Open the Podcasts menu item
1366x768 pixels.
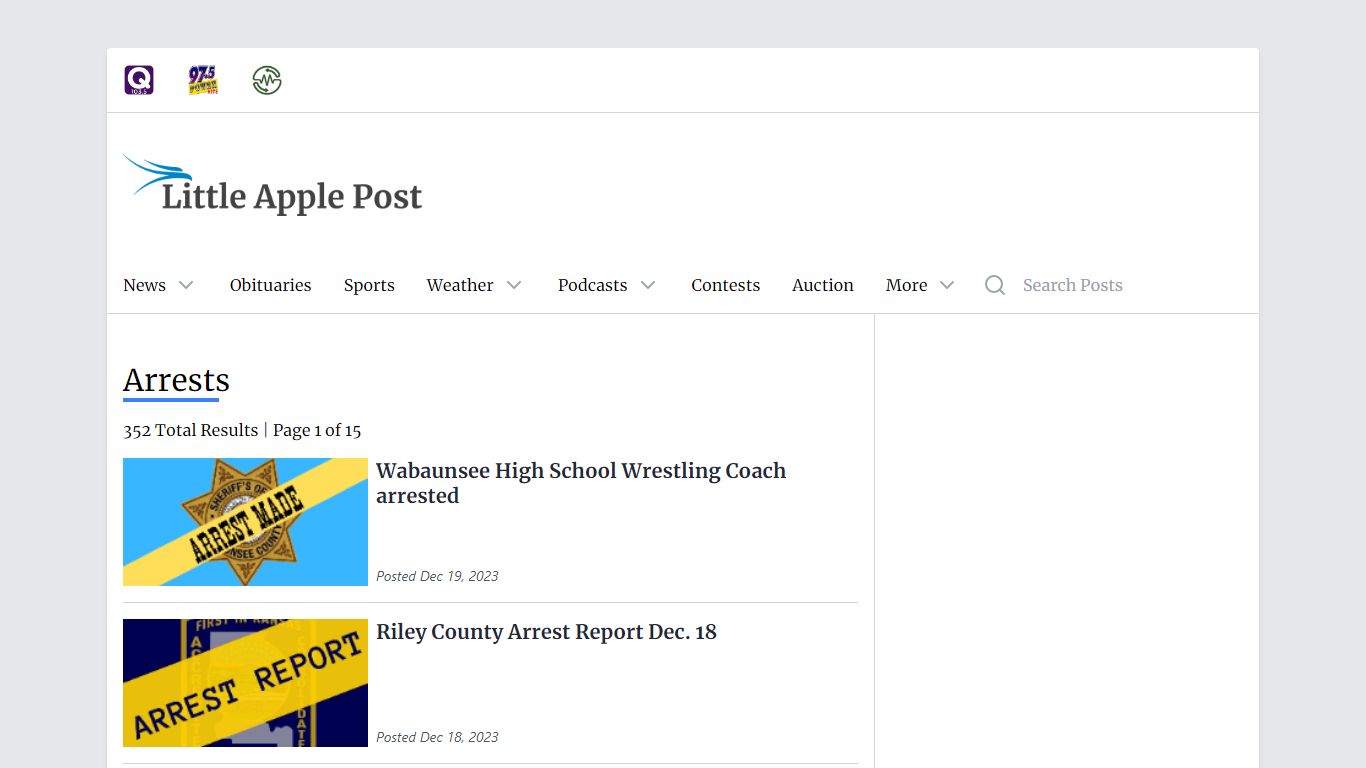pyautogui.click(x=592, y=285)
